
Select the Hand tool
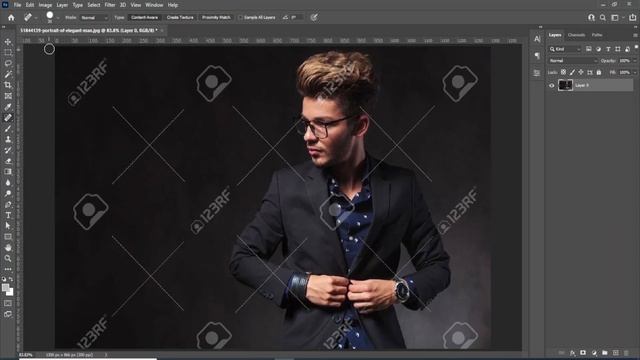click(x=8, y=247)
